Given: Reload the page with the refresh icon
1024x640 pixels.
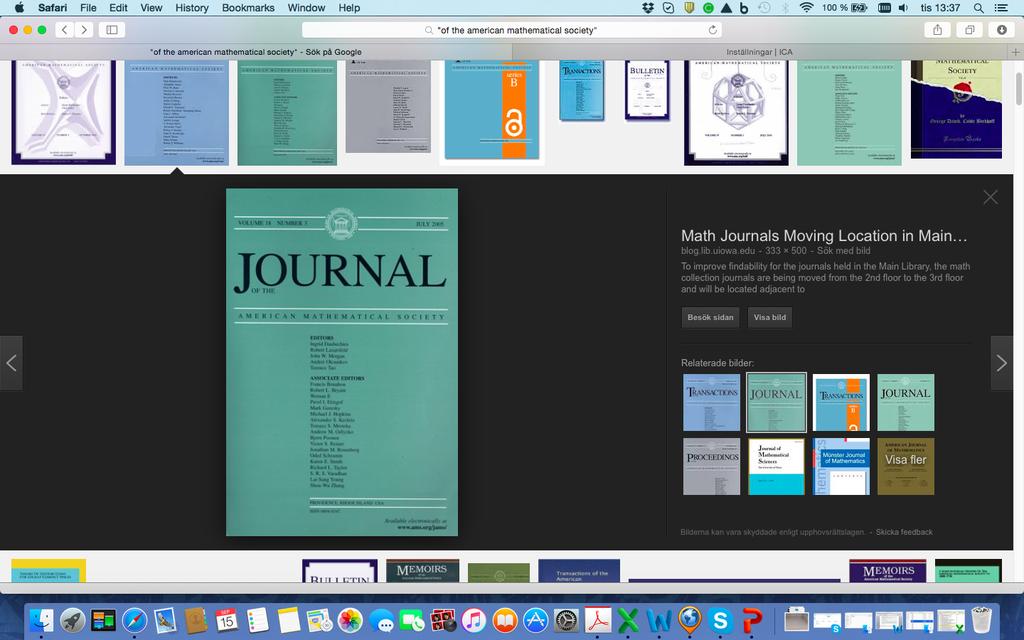Looking at the screenshot, I should tap(712, 30).
